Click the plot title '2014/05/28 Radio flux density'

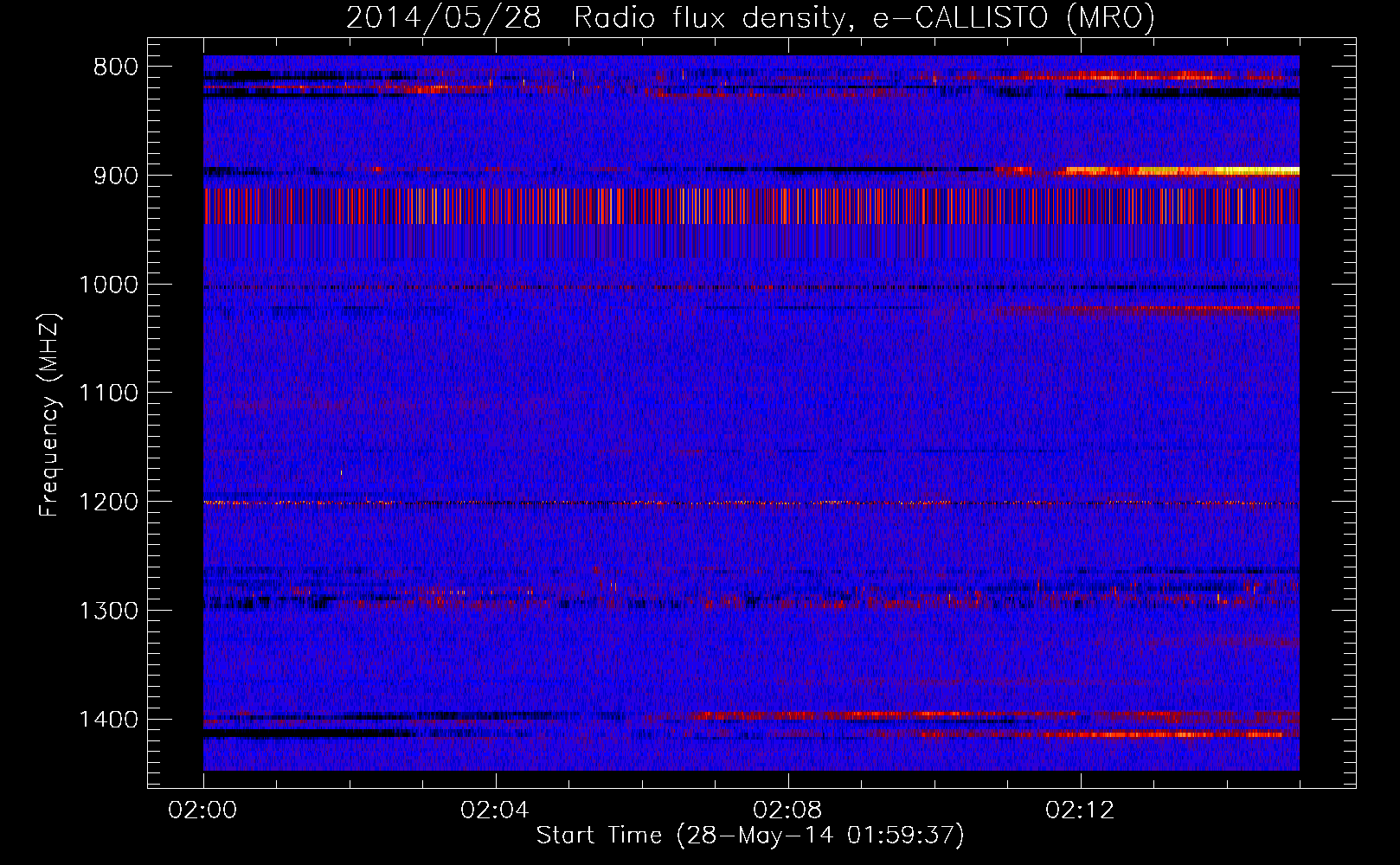coord(750,17)
